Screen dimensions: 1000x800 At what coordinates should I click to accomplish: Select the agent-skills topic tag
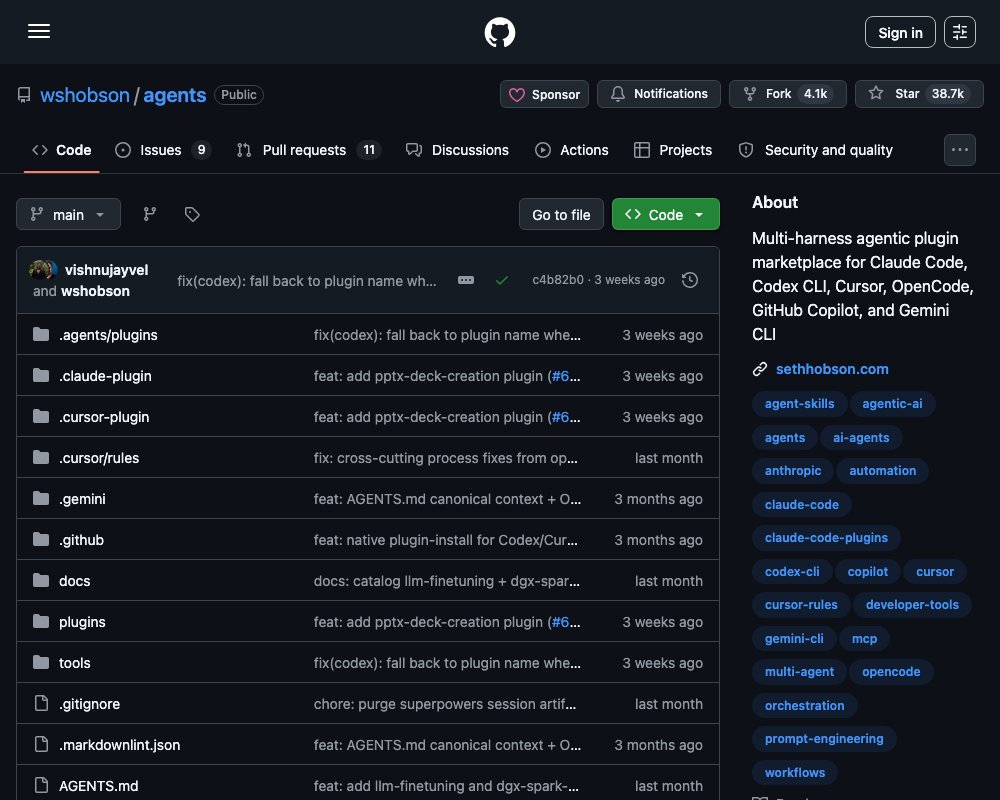(800, 404)
